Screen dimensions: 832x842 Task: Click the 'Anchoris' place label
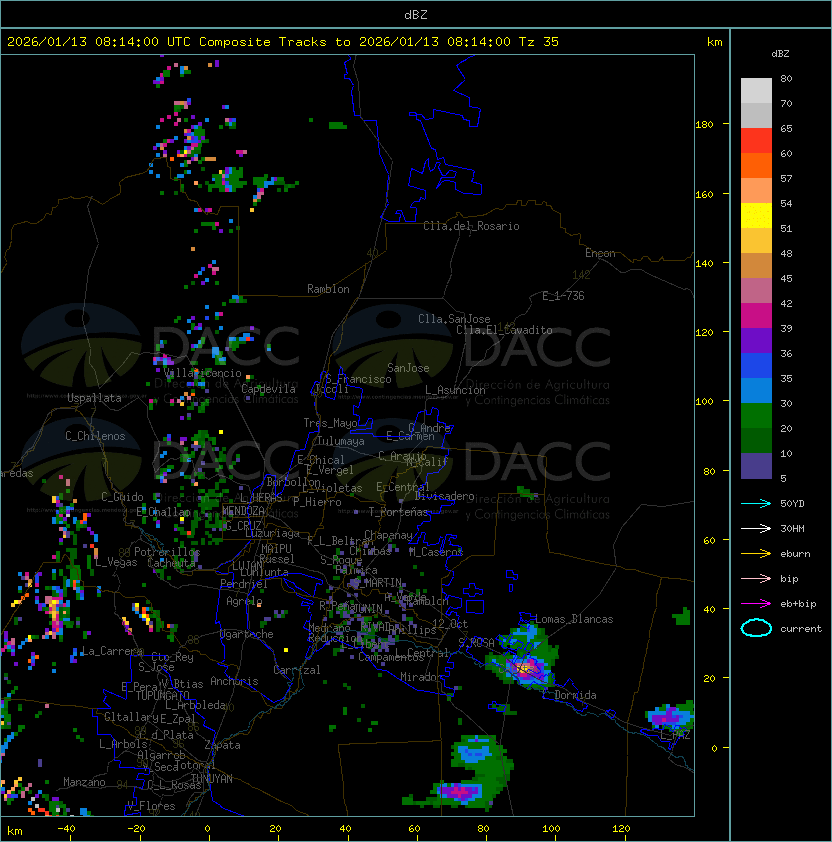click(234, 681)
